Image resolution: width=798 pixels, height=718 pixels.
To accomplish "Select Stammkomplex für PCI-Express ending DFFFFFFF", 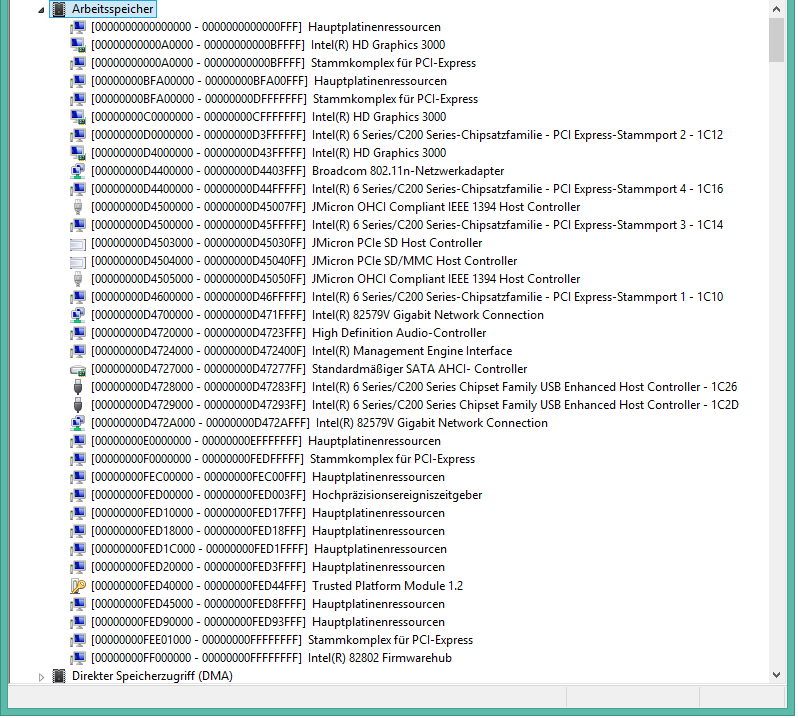I will [284, 99].
